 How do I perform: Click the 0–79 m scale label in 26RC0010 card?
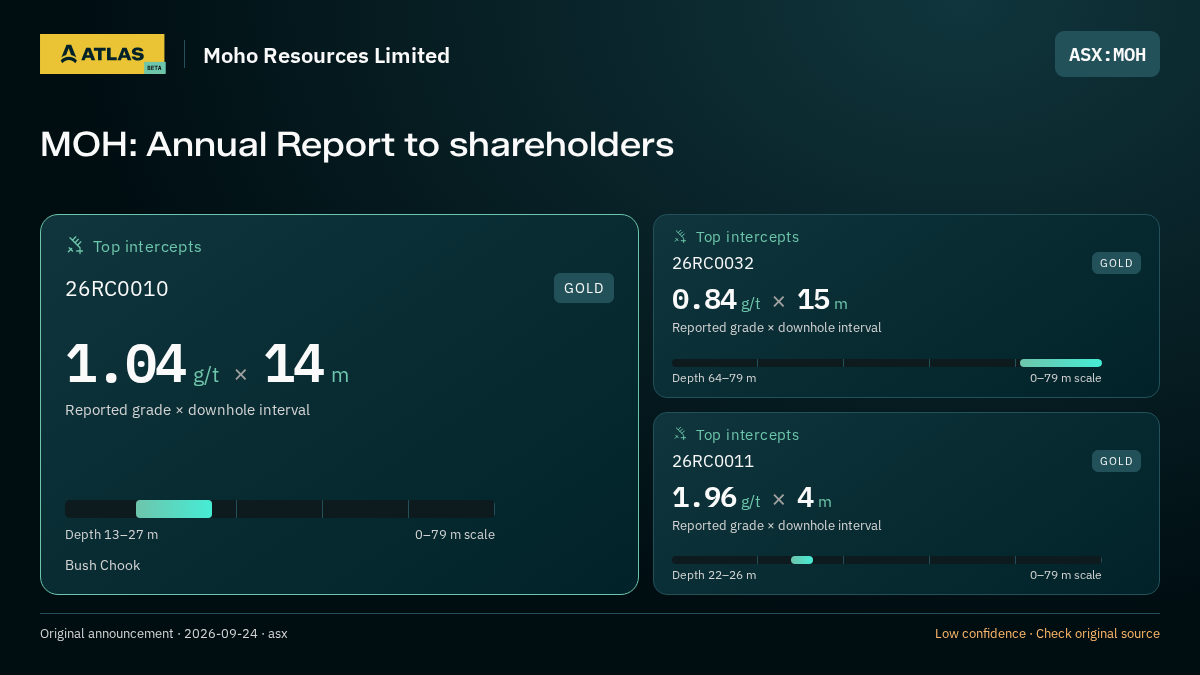click(455, 535)
